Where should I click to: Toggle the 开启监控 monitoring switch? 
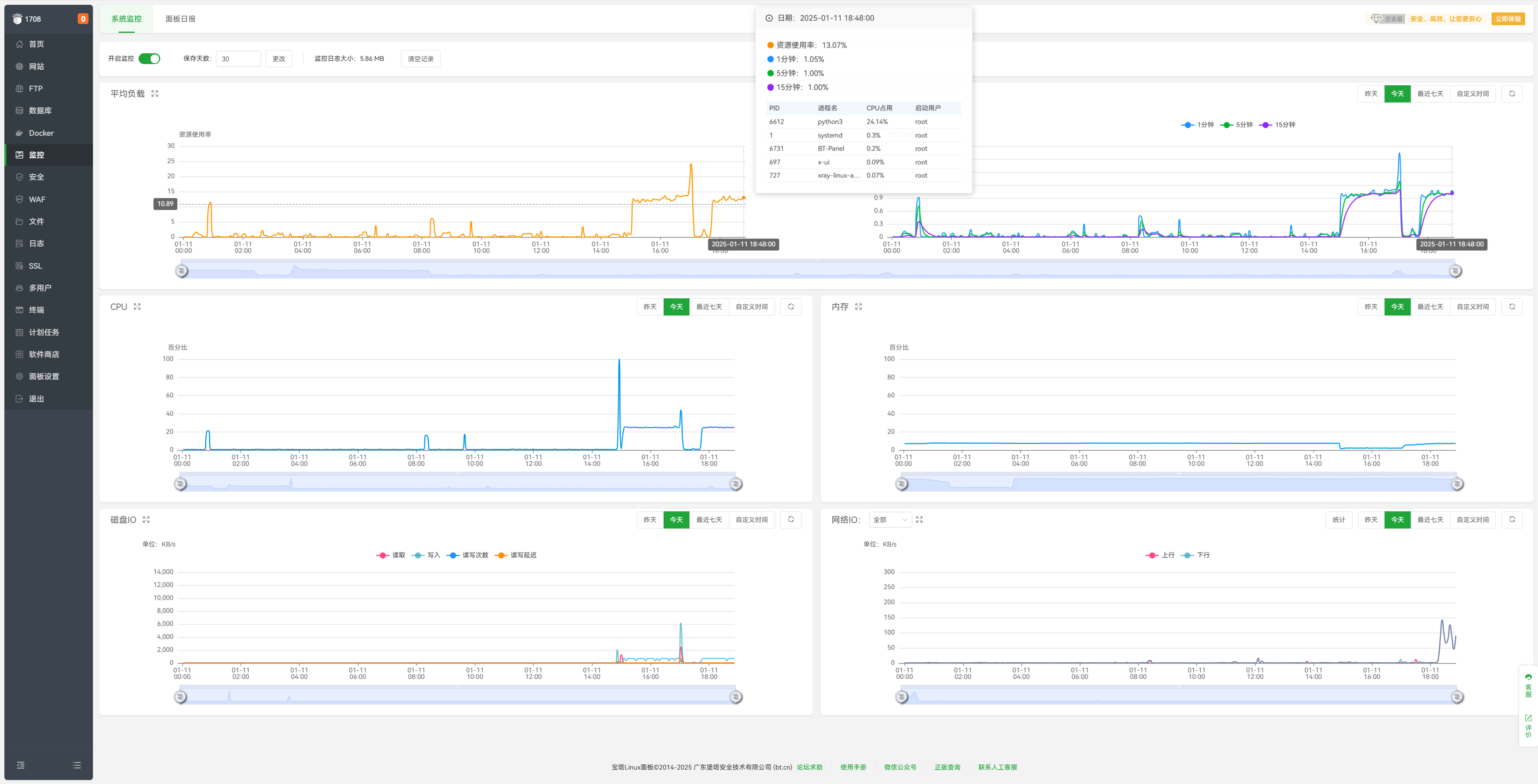point(149,58)
